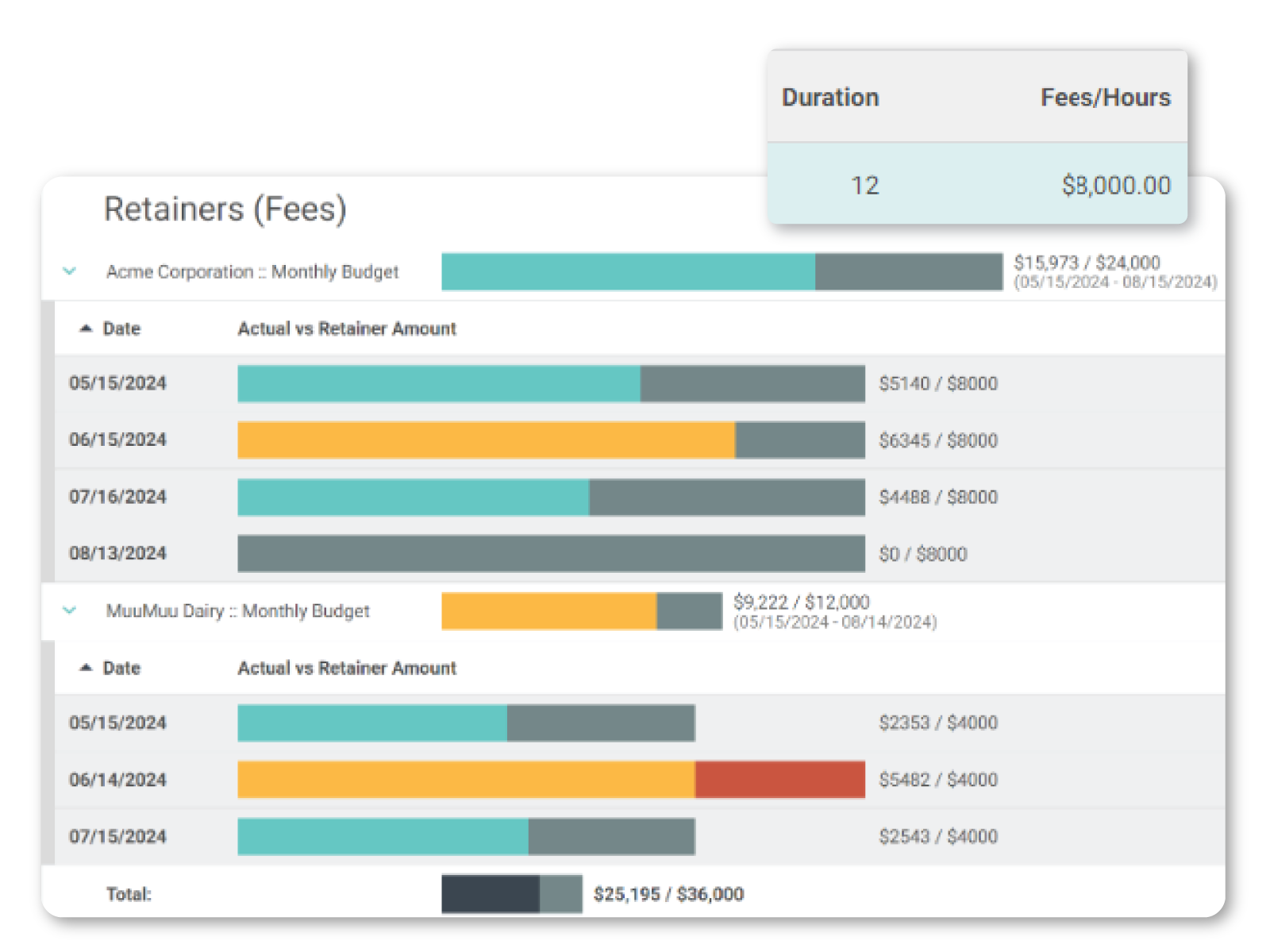The width and height of the screenshot is (1270, 952).
Task: Click the teal bar for $5140 / $8000
Action: click(x=438, y=384)
